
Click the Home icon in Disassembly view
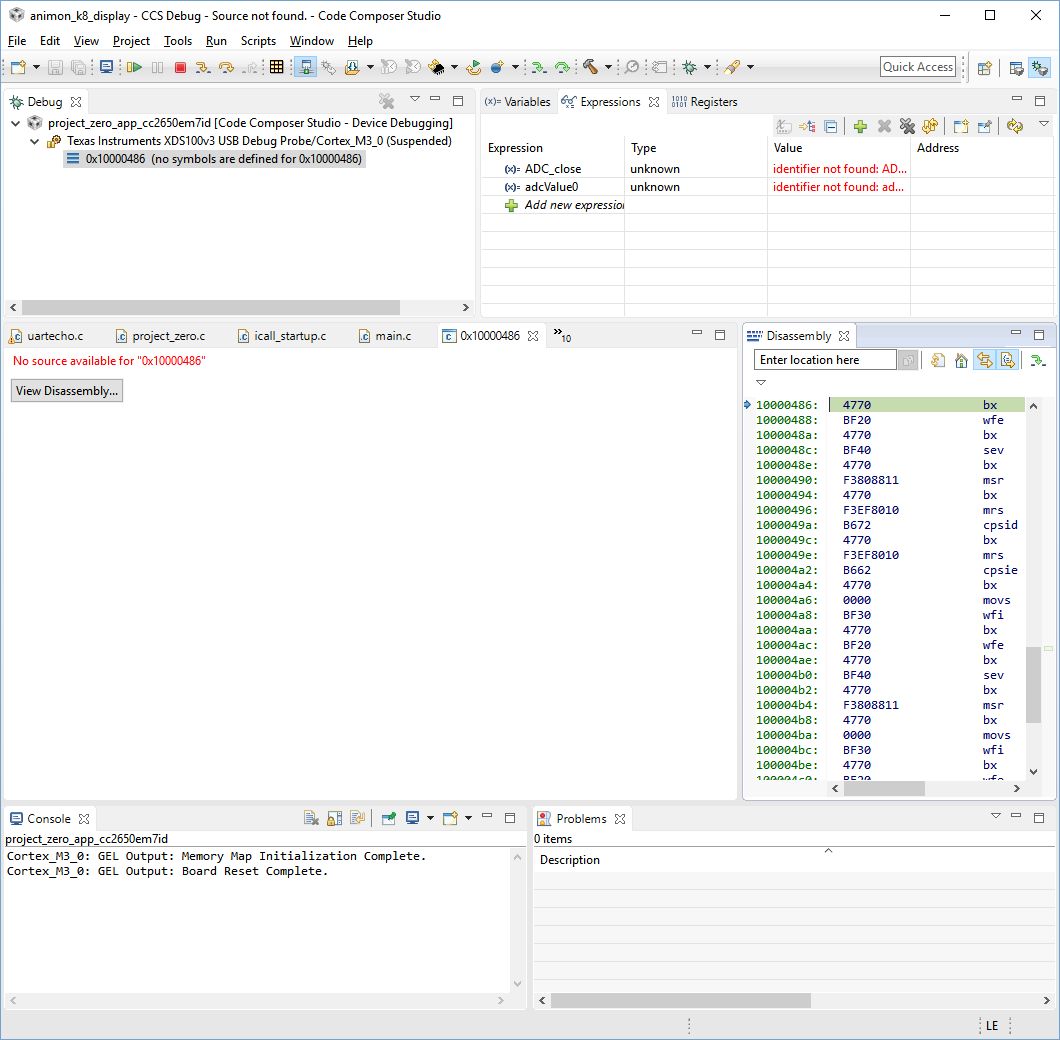961,360
